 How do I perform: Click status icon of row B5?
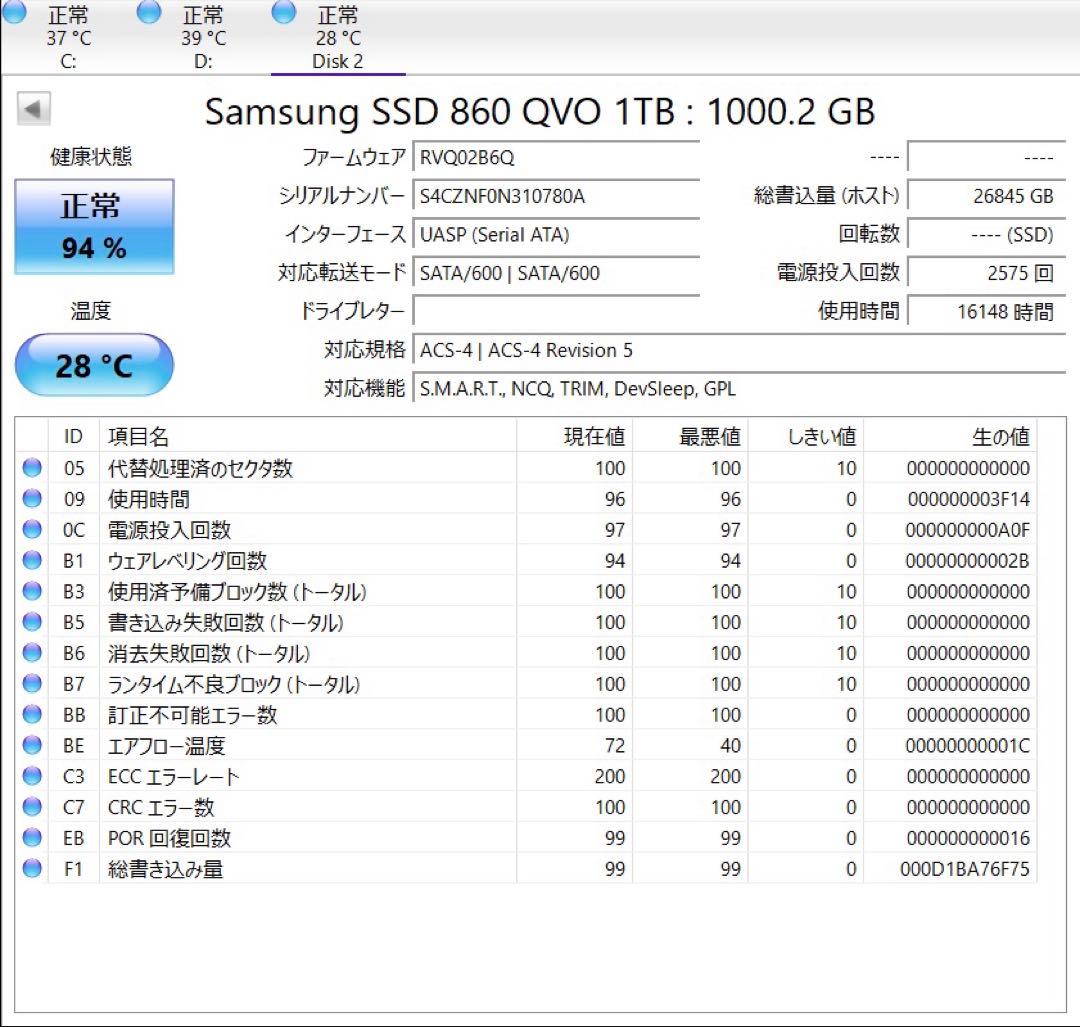click(32, 622)
